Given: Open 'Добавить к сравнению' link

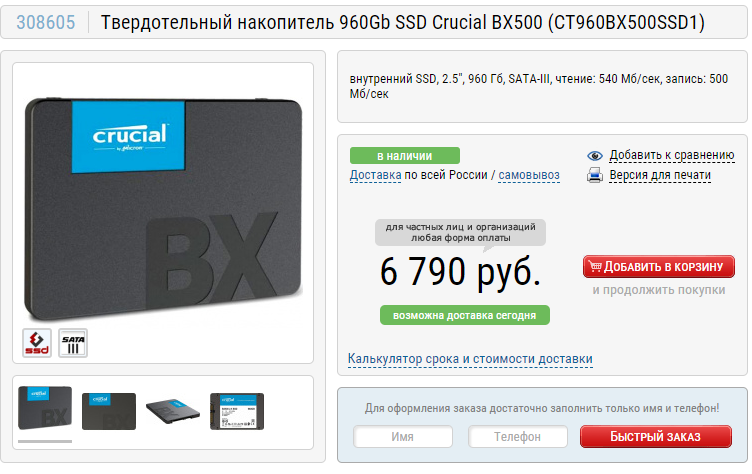Looking at the screenshot, I should (x=671, y=155).
